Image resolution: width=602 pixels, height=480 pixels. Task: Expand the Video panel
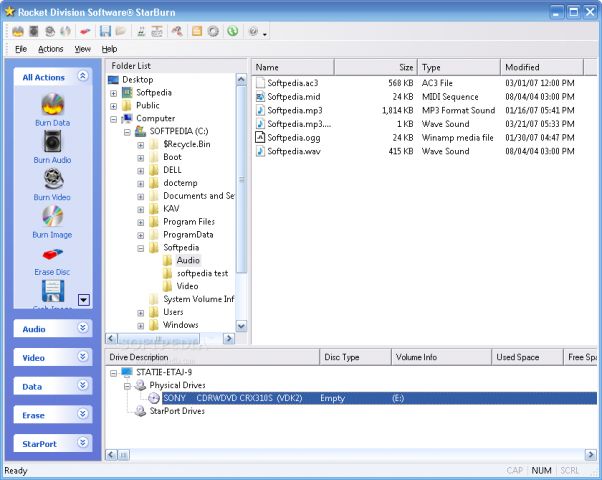pyautogui.click(x=83, y=356)
